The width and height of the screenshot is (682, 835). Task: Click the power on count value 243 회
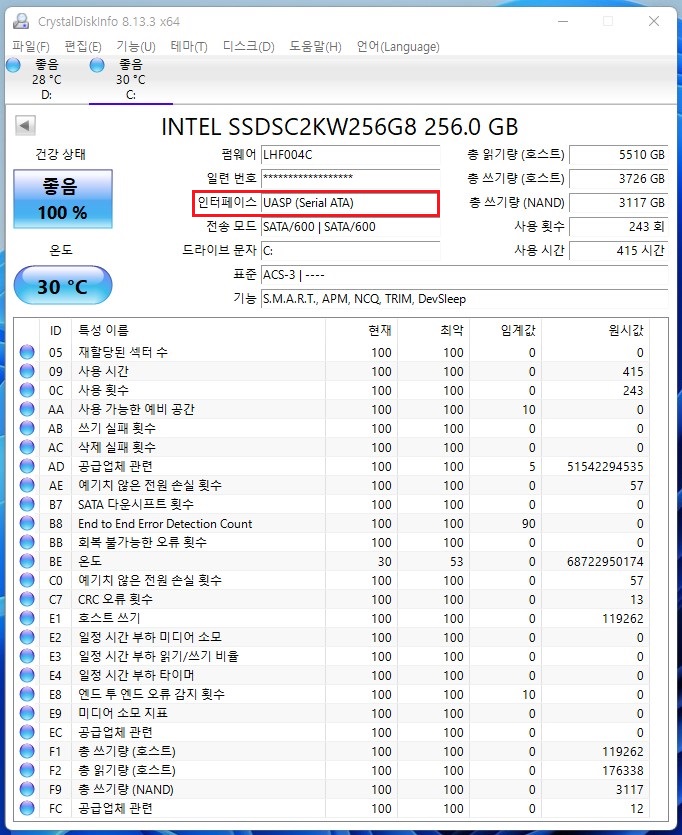(x=619, y=227)
